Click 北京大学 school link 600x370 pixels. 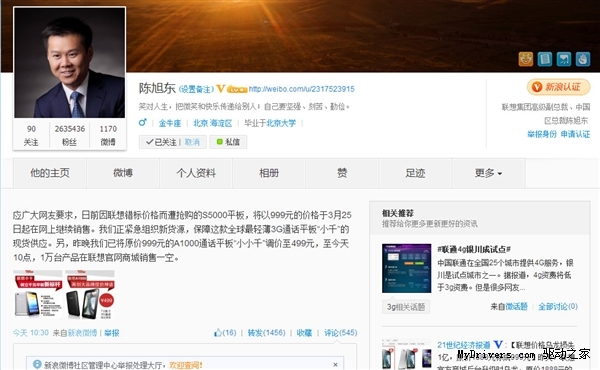tap(281, 123)
